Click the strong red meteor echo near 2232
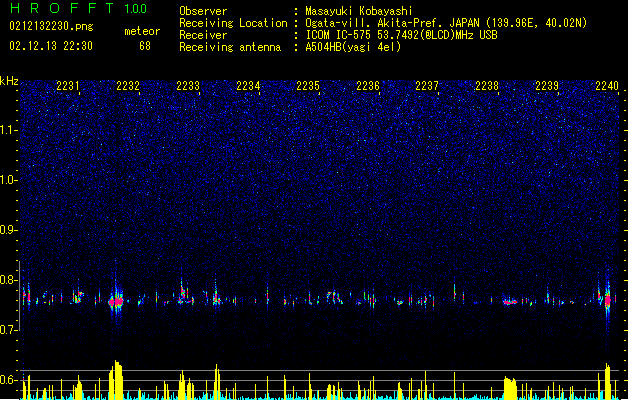 [116, 301]
